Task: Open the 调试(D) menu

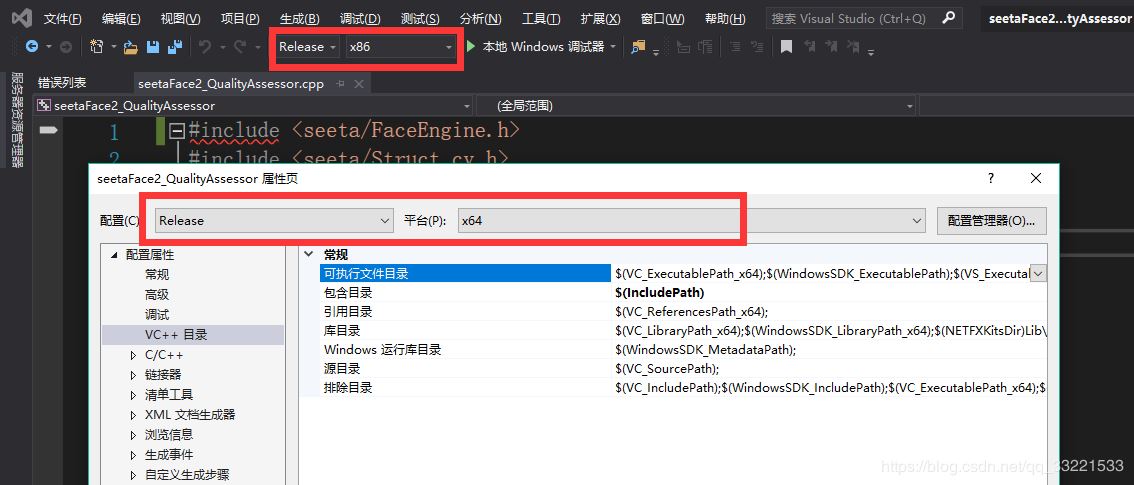Action: pyautogui.click(x=359, y=18)
